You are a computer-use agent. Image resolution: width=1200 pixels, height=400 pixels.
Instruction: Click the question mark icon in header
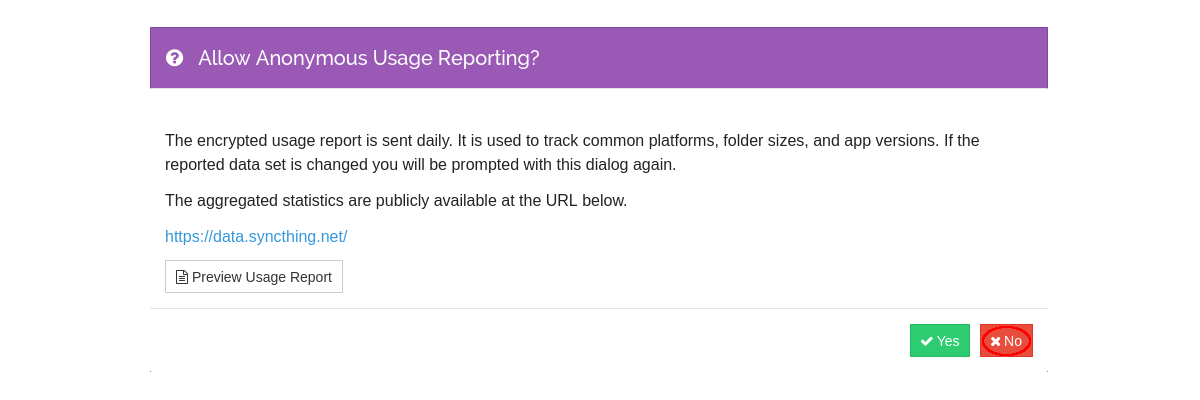pos(175,58)
